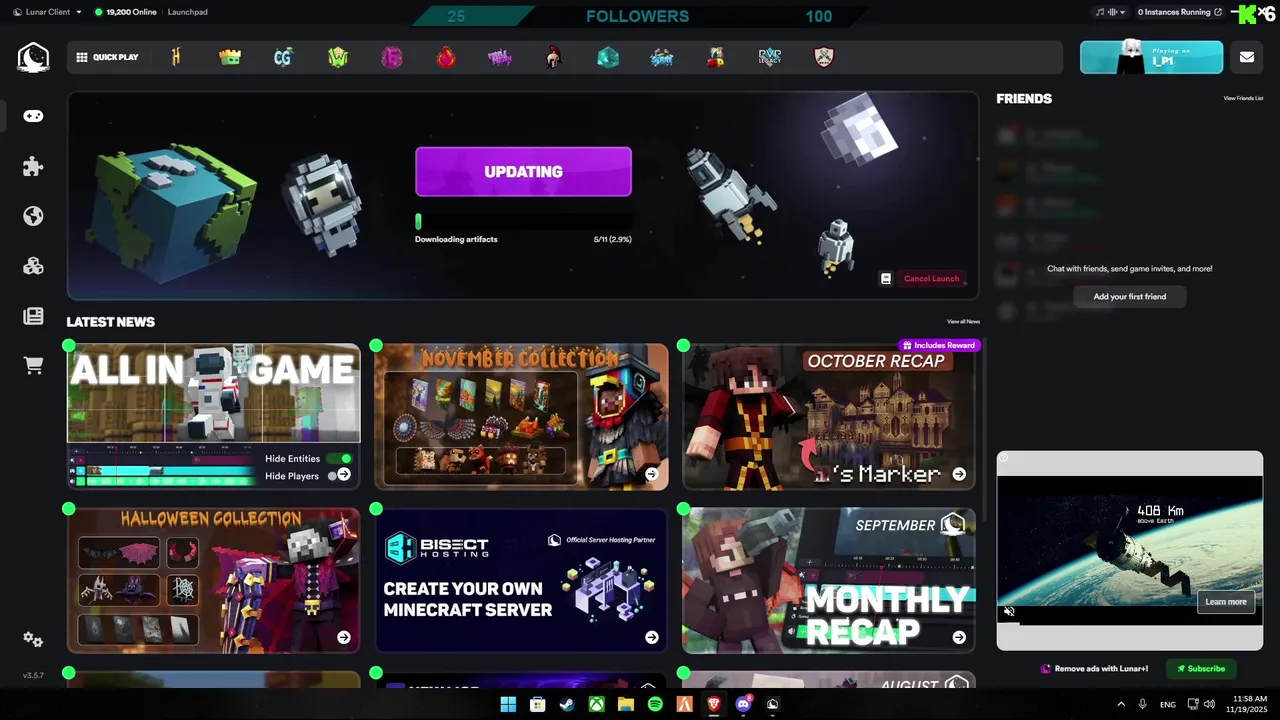Image resolution: width=1280 pixels, height=720 pixels.
Task: Click Add your first friend button
Action: coord(1129,297)
